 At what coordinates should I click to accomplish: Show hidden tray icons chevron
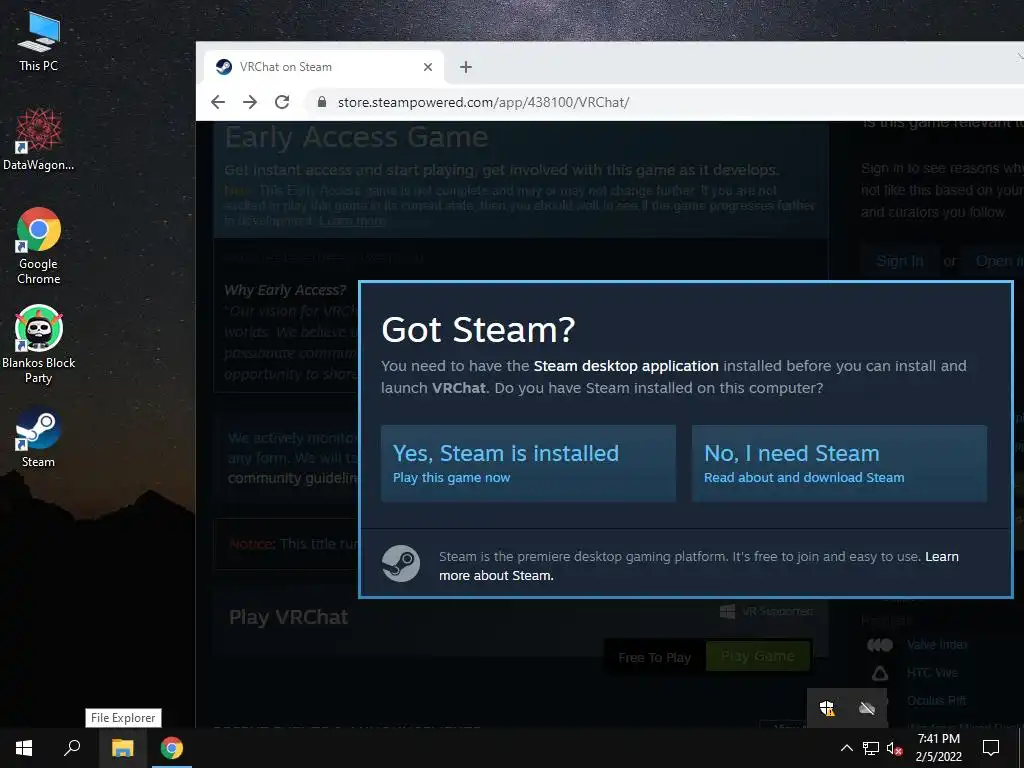[846, 748]
